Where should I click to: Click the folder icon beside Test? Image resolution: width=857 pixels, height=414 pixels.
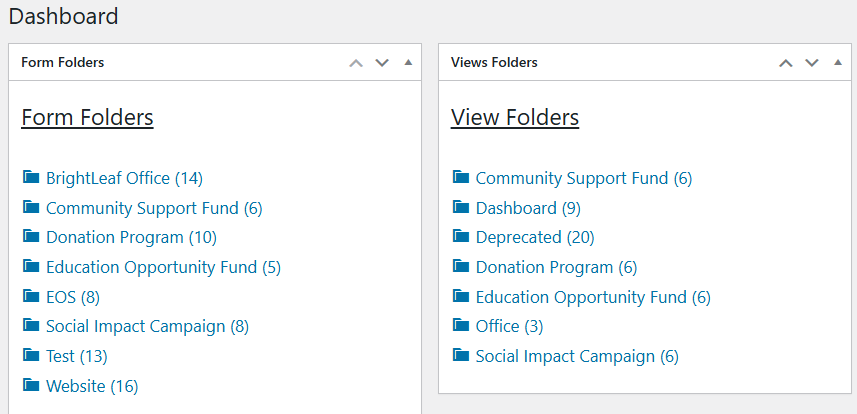coord(30,355)
